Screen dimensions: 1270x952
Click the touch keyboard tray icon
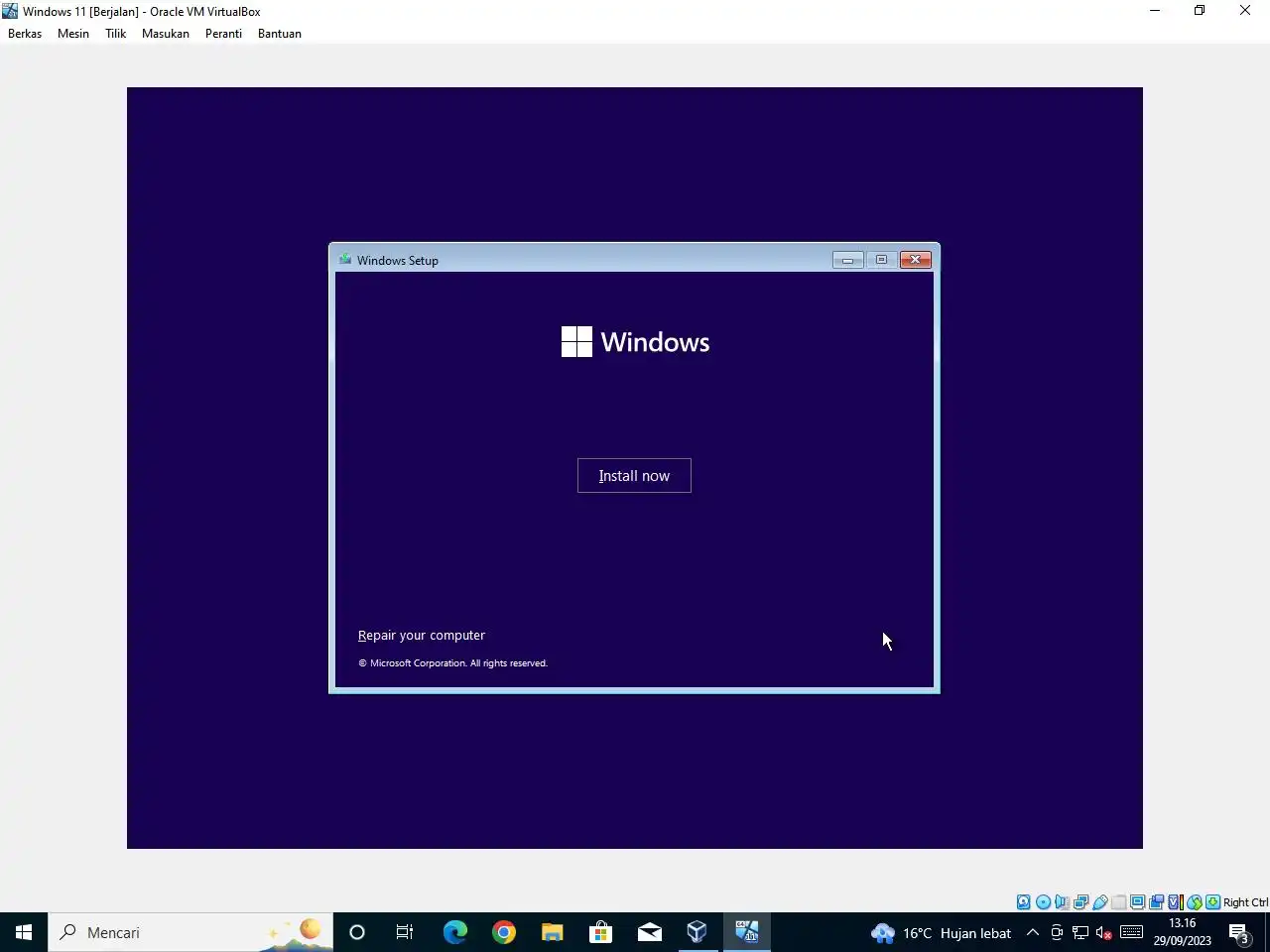[x=1131, y=932]
